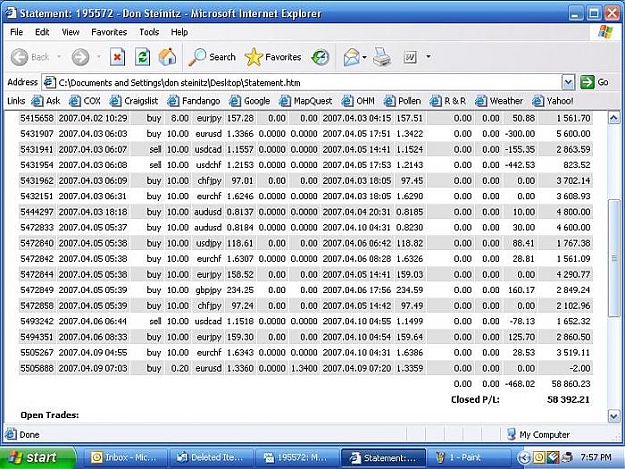Open the MapQuest links shortcut
This screenshot has height=469, width=625.
point(306,101)
